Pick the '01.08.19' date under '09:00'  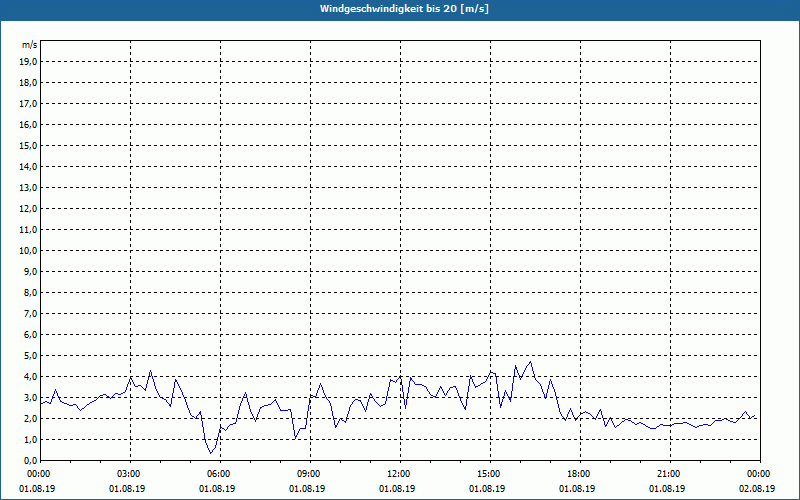307,488
